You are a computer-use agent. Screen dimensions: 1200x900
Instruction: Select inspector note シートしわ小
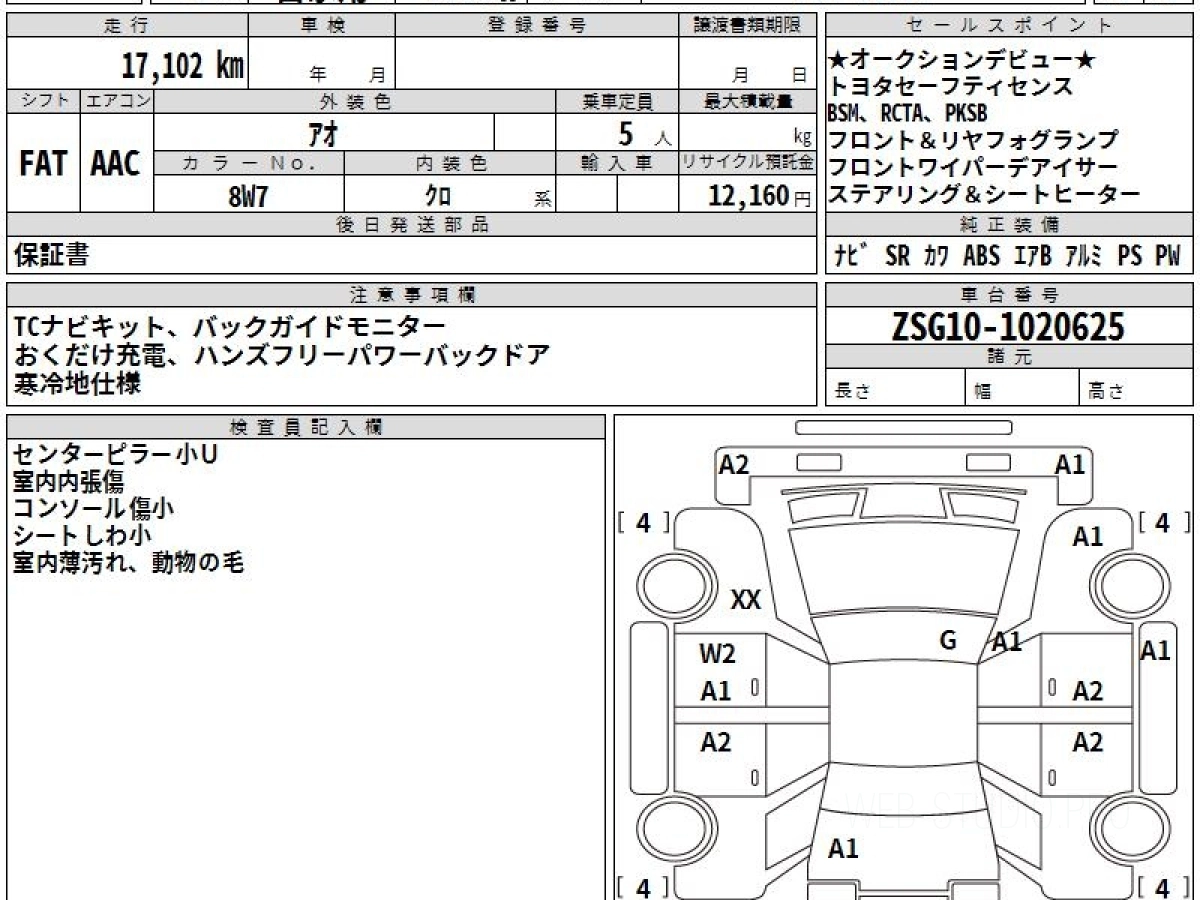(x=82, y=536)
